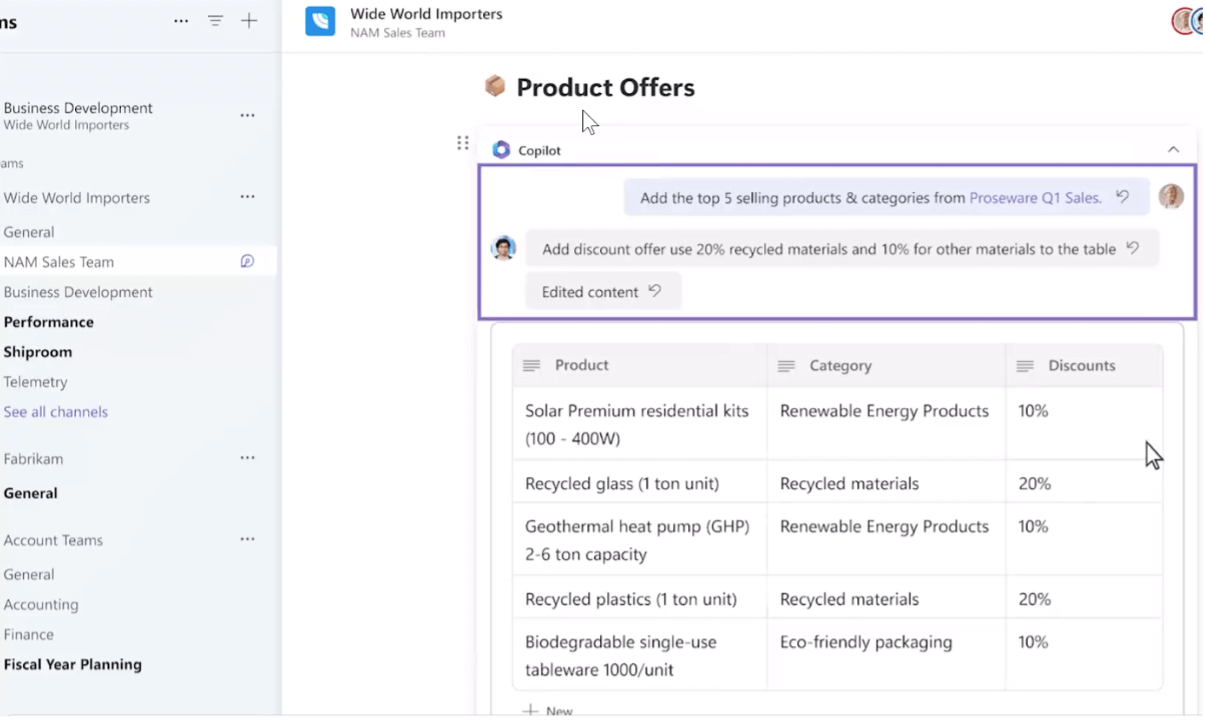Open the Business Development team options menu
The height and width of the screenshot is (720, 1205).
tap(247, 115)
